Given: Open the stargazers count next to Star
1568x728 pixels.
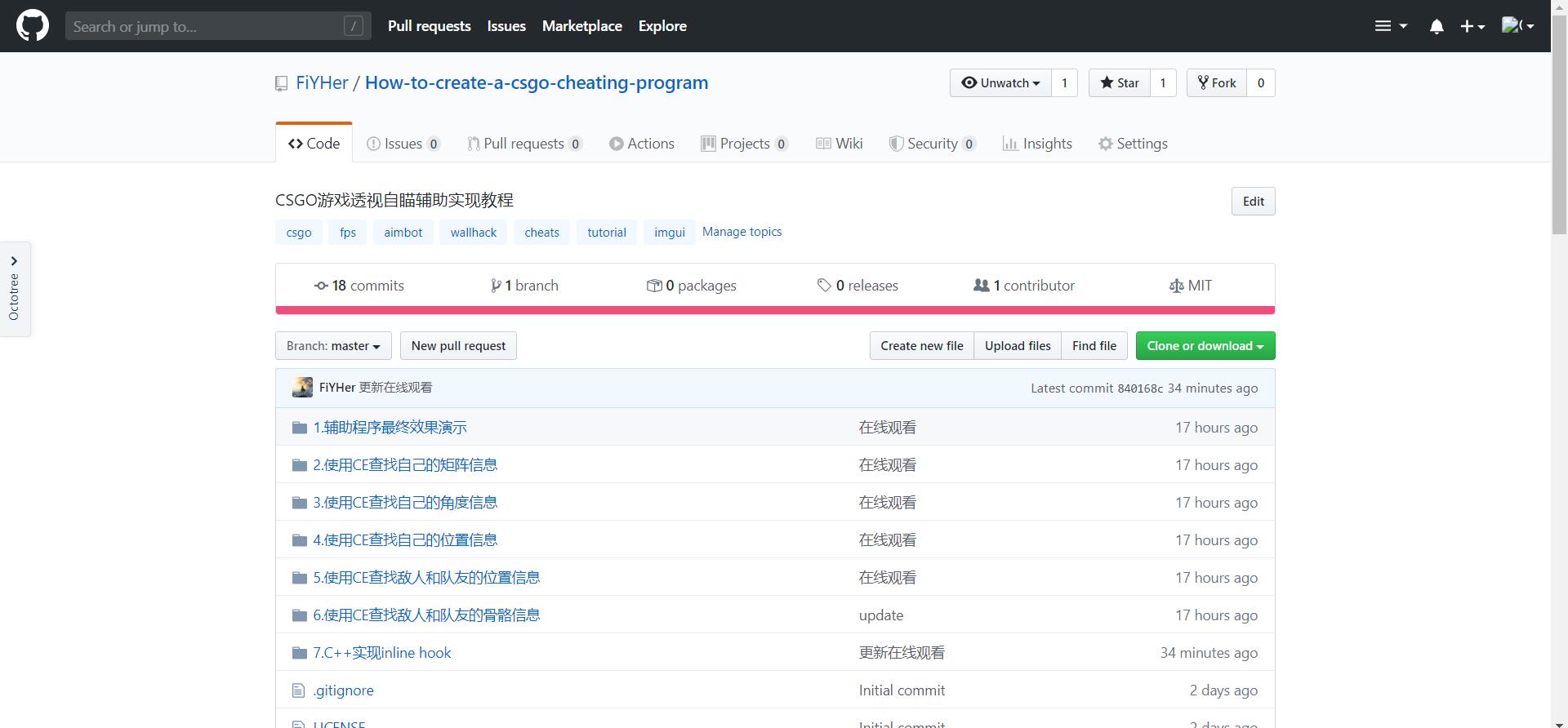Looking at the screenshot, I should point(1163,82).
